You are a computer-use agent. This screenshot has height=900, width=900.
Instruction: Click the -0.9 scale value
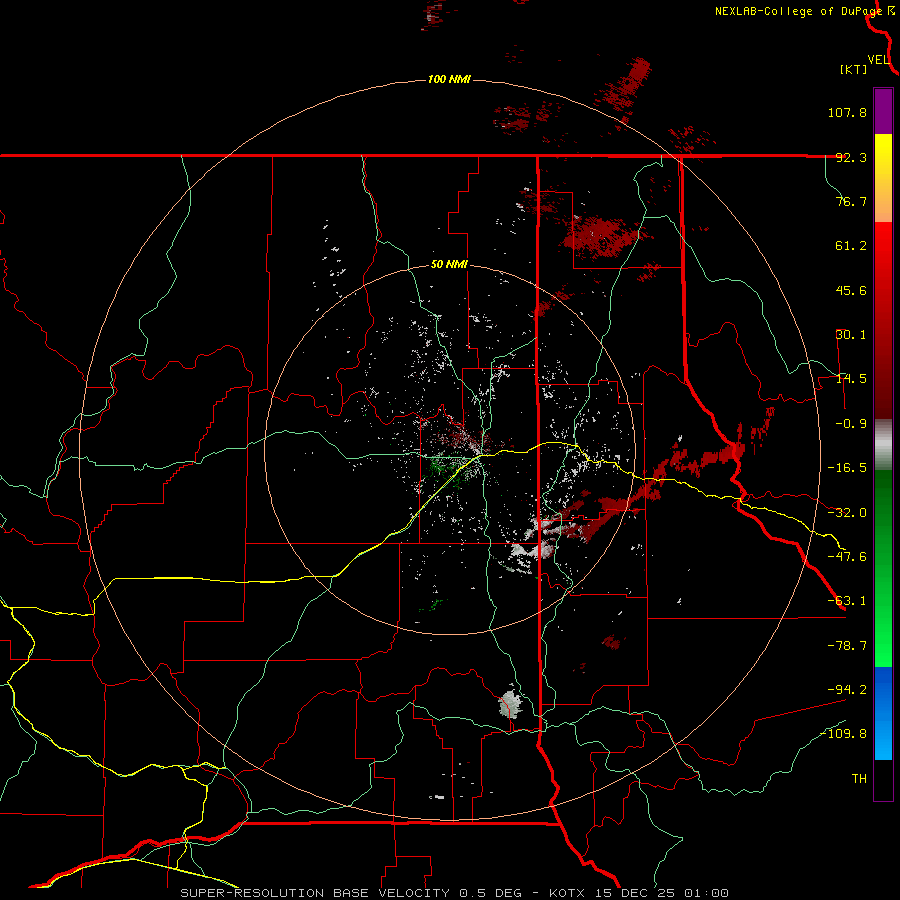coord(851,424)
